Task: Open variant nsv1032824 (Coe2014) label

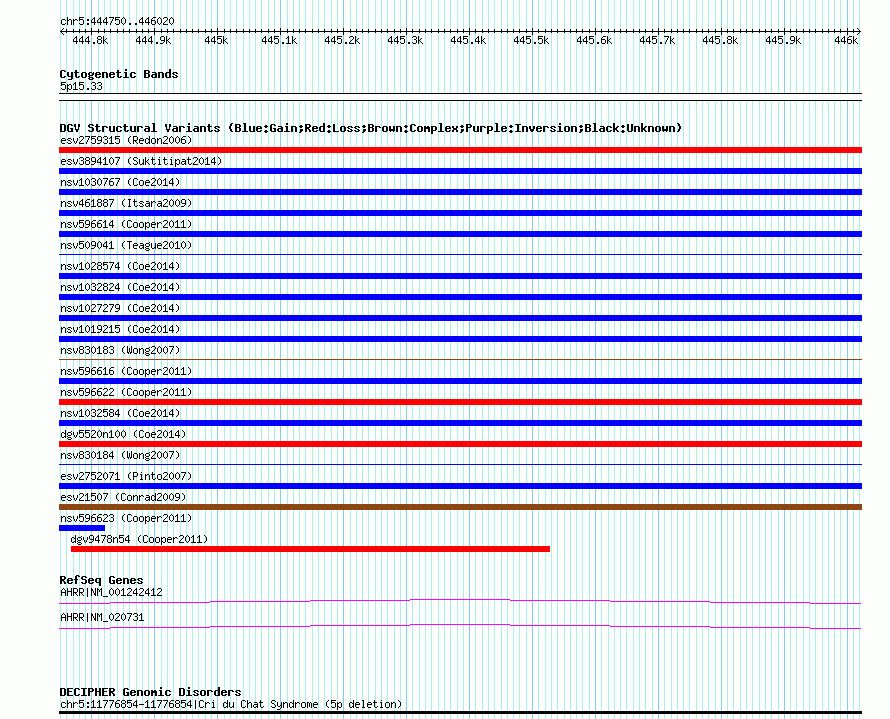Action: click(x=120, y=287)
